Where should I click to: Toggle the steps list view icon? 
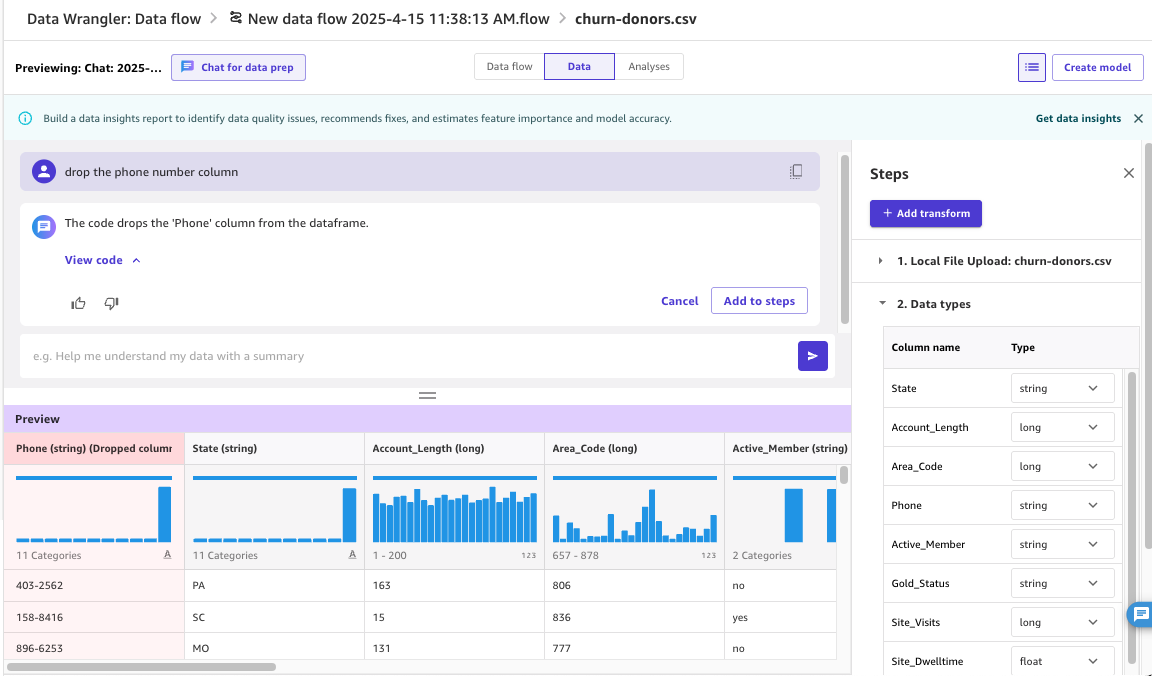click(1031, 67)
